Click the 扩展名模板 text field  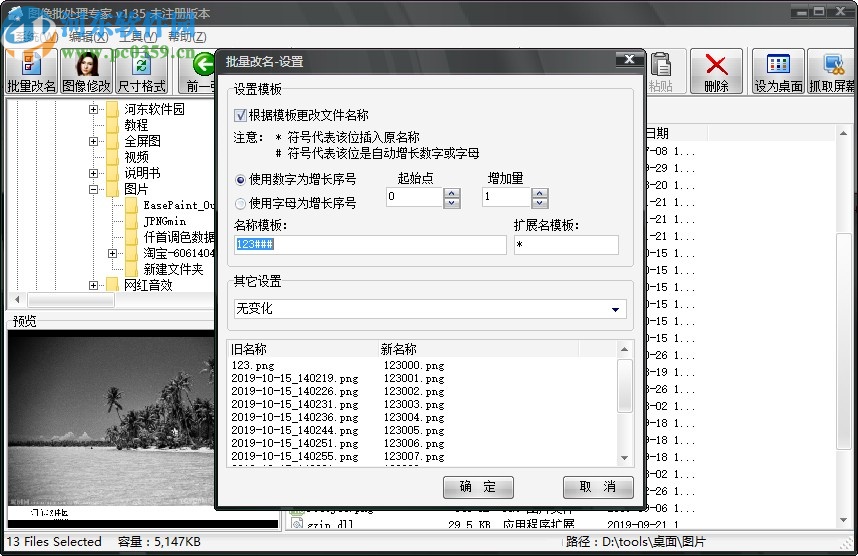point(566,245)
